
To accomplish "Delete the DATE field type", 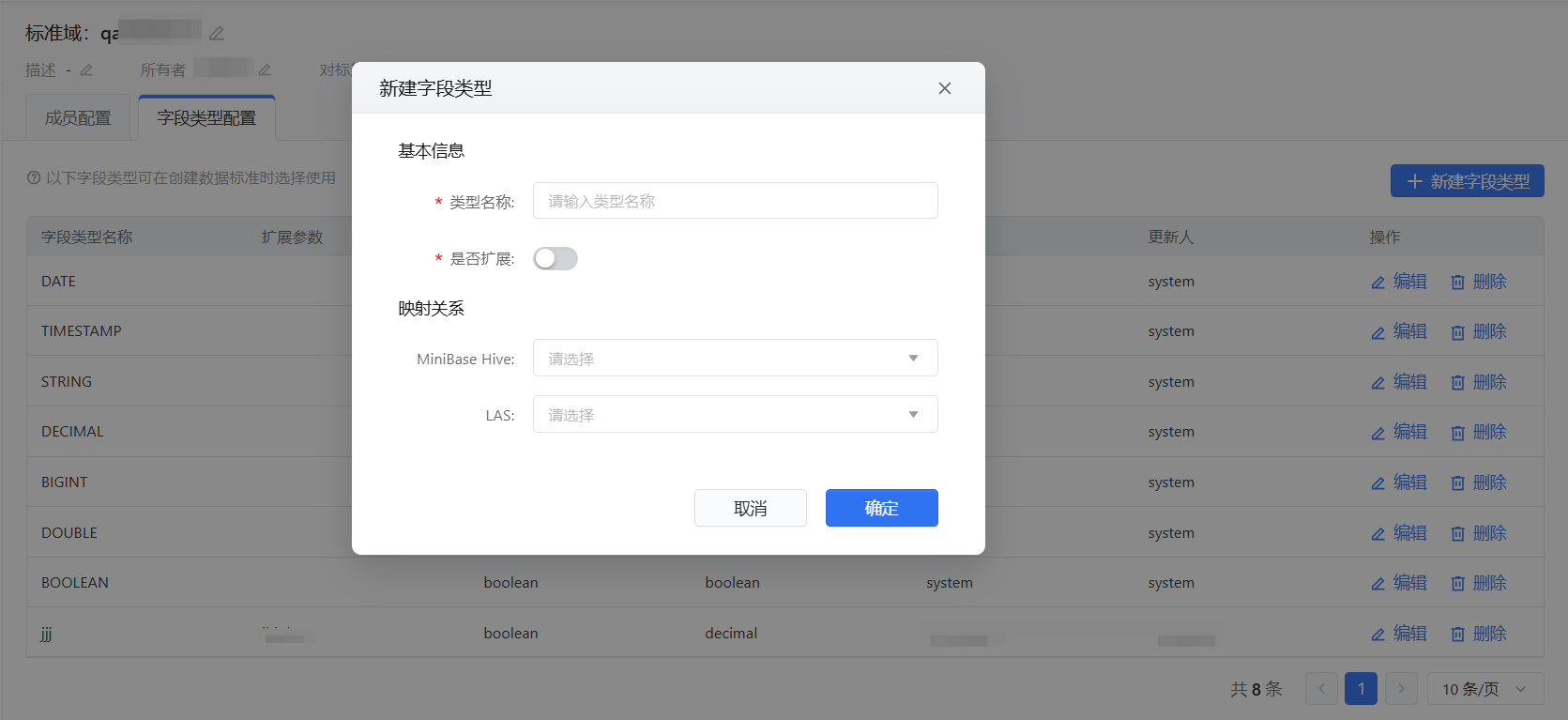I will [x=1479, y=282].
